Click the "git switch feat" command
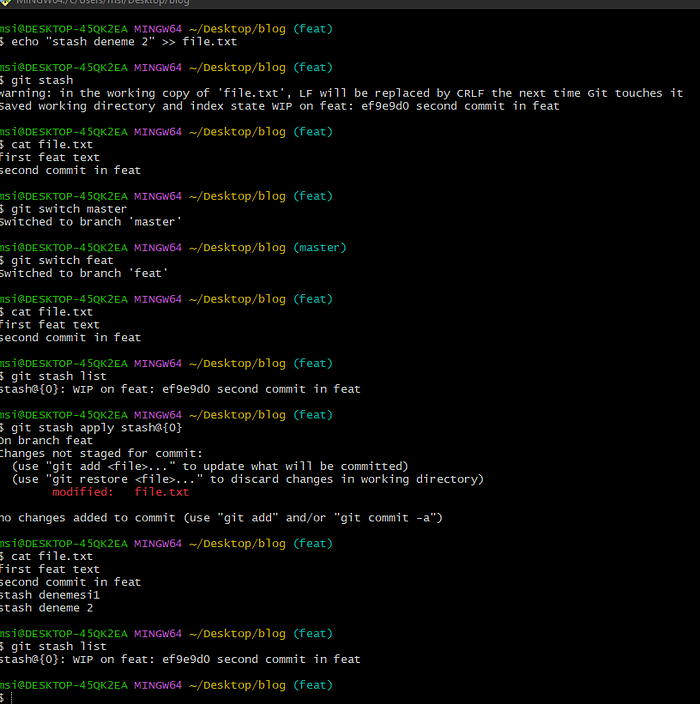This screenshot has height=704, width=700. coord(57,261)
